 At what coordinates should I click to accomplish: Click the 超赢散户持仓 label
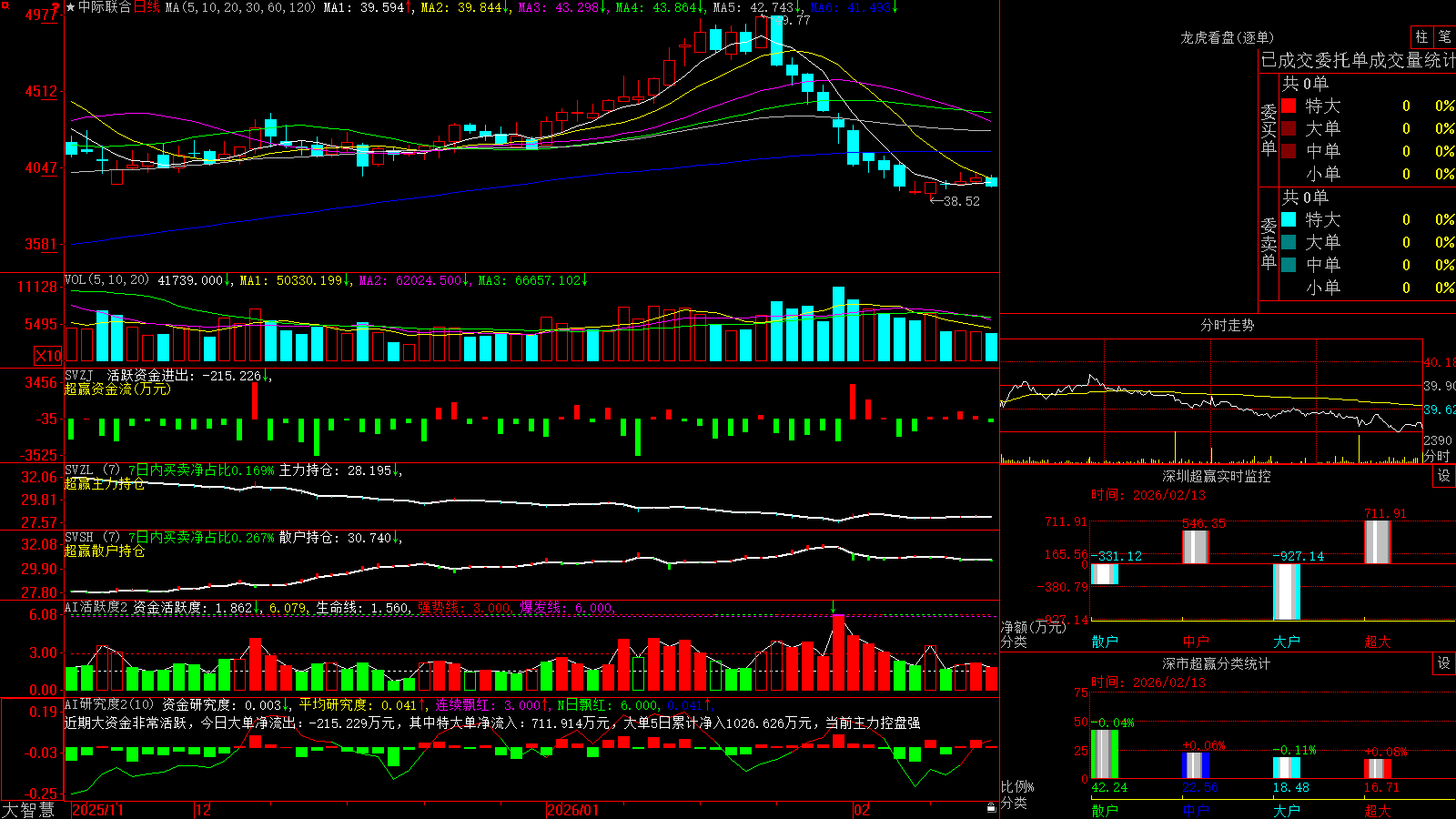tap(105, 551)
